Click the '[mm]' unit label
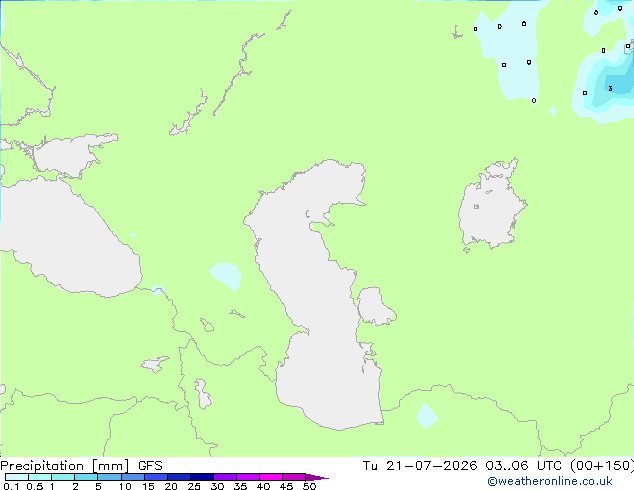The image size is (634, 490). [x=110, y=466]
